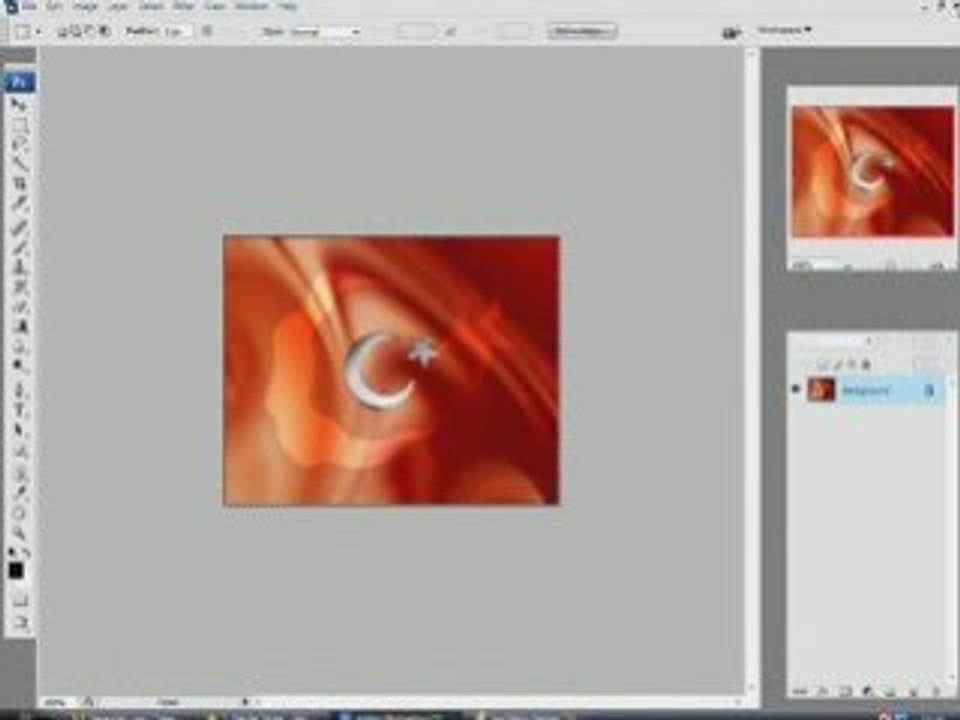Click the Refine Edge button
Screen dimensions: 960x720
tap(582, 31)
